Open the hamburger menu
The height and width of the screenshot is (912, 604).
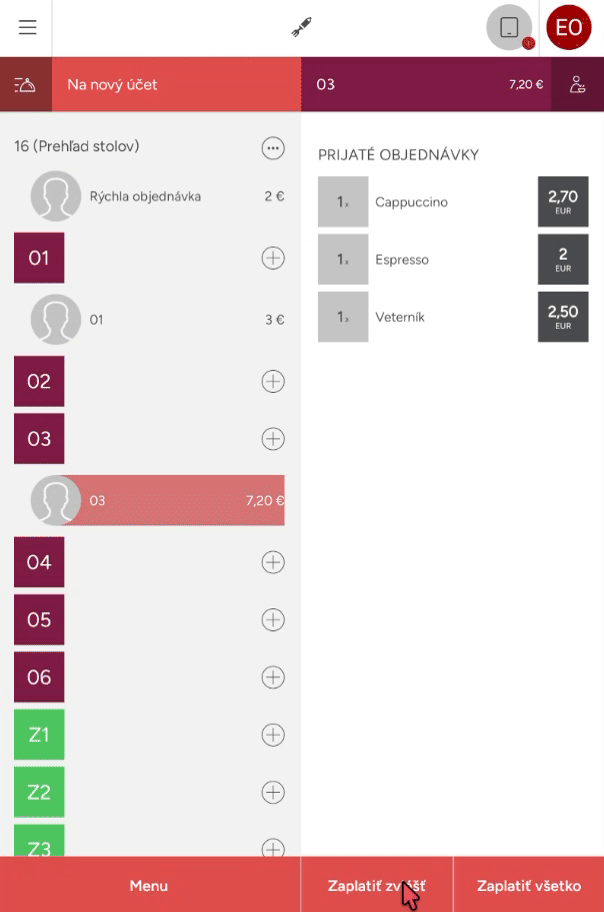(27, 28)
